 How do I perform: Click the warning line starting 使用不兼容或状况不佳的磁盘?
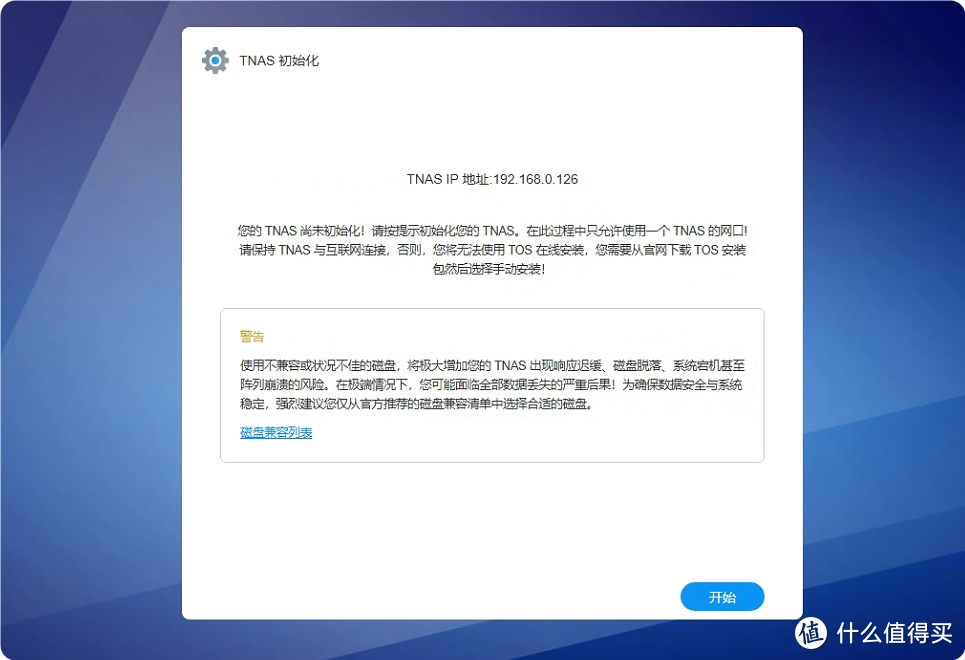coord(492,366)
